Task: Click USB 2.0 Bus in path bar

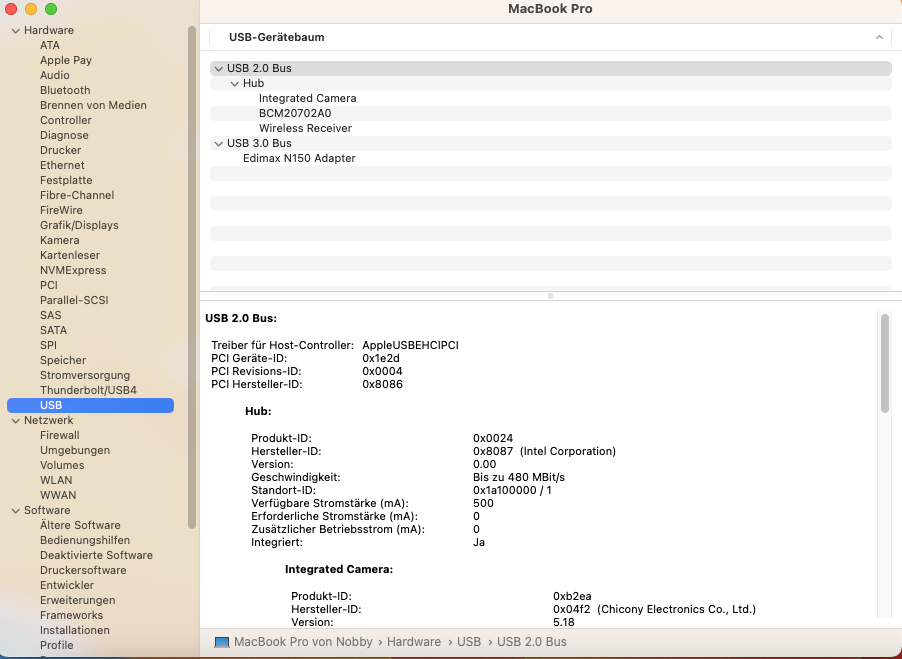Action: point(532,642)
